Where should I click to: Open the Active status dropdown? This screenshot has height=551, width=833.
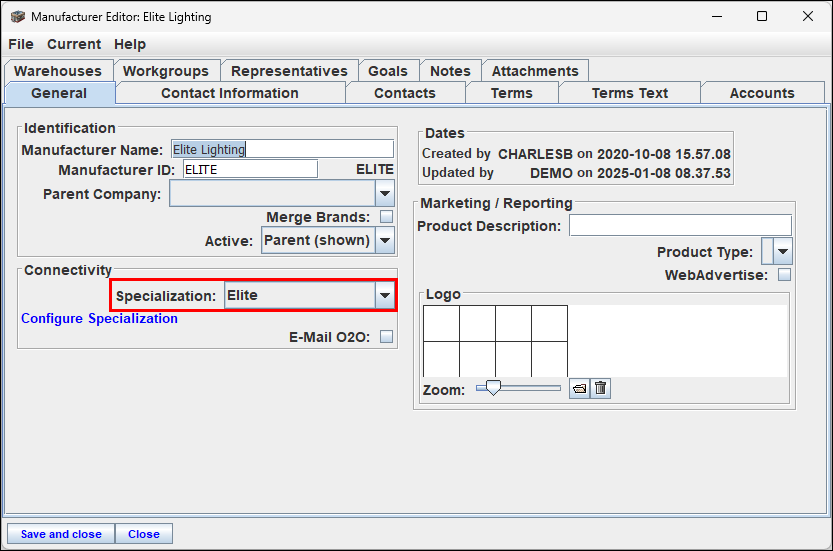(x=385, y=240)
